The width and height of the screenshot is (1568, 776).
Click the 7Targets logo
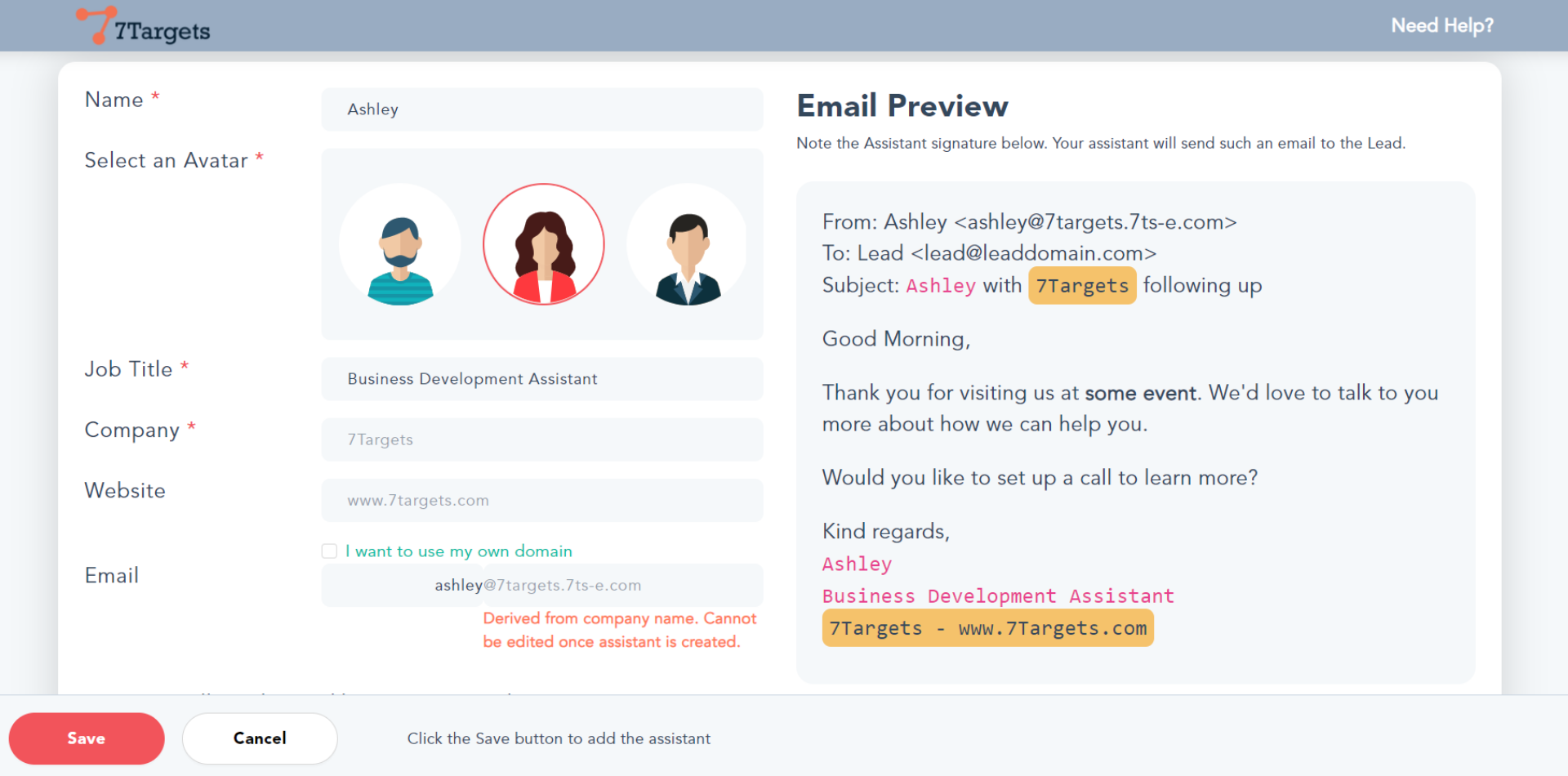click(x=144, y=27)
